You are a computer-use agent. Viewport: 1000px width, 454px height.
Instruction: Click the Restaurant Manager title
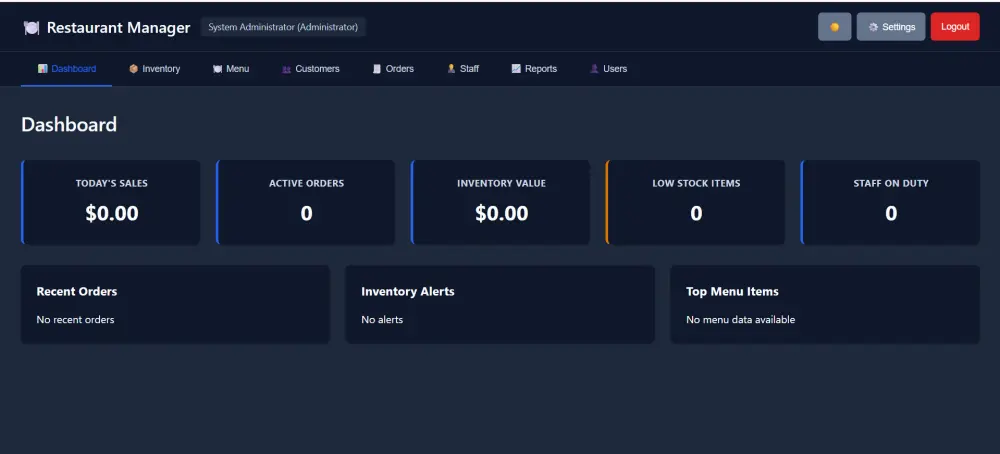pyautogui.click(x=119, y=27)
